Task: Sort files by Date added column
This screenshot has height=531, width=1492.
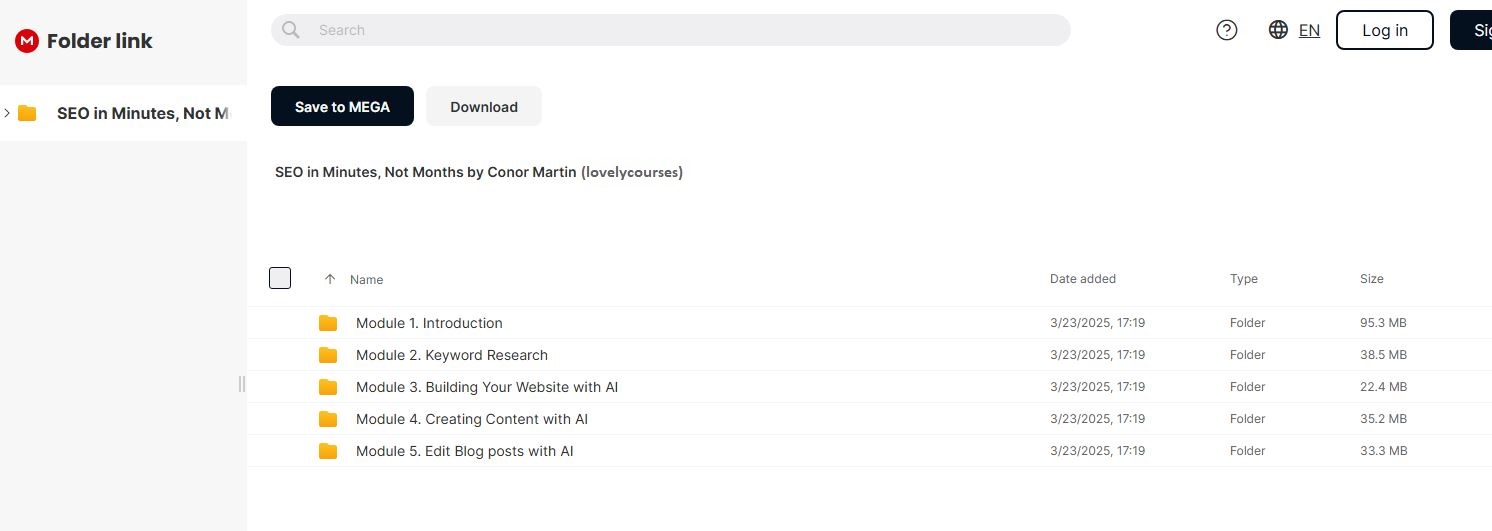Action: pos(1082,279)
